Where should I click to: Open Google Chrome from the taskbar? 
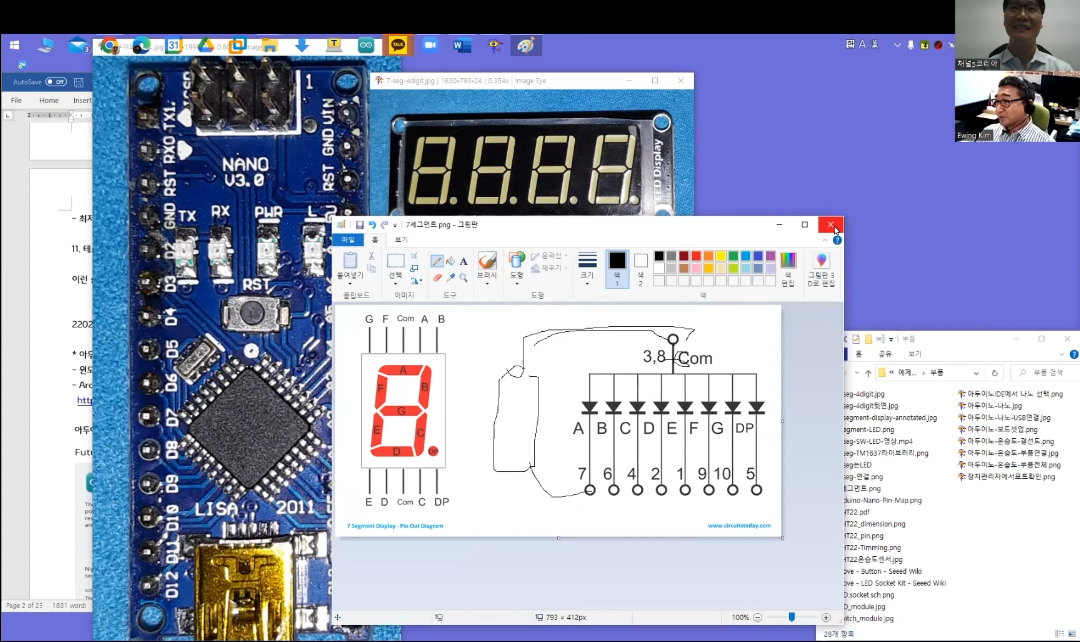pyautogui.click(x=109, y=45)
